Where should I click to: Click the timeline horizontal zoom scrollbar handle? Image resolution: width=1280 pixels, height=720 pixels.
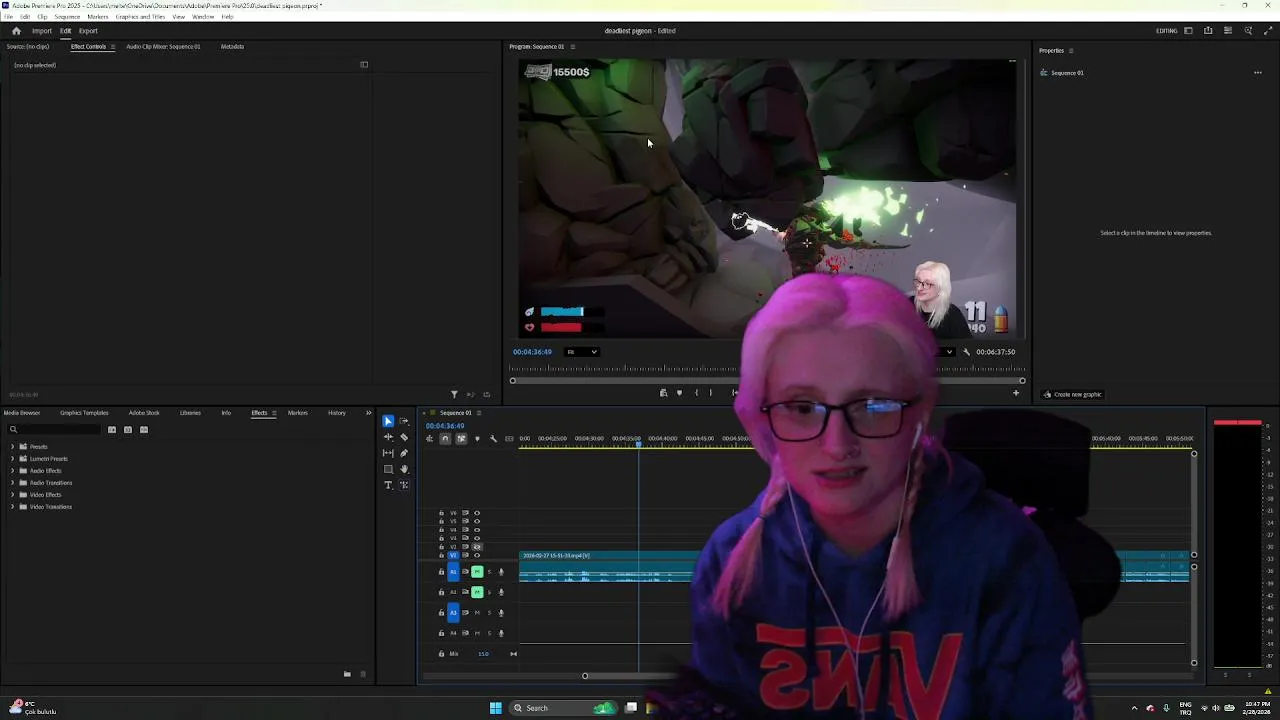click(x=585, y=676)
